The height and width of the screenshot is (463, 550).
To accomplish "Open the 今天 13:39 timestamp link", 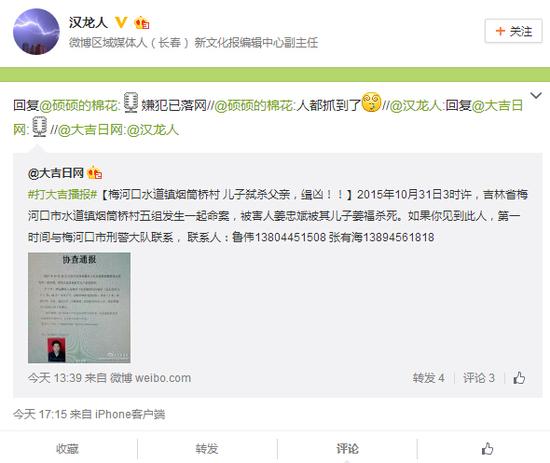I will (54, 378).
